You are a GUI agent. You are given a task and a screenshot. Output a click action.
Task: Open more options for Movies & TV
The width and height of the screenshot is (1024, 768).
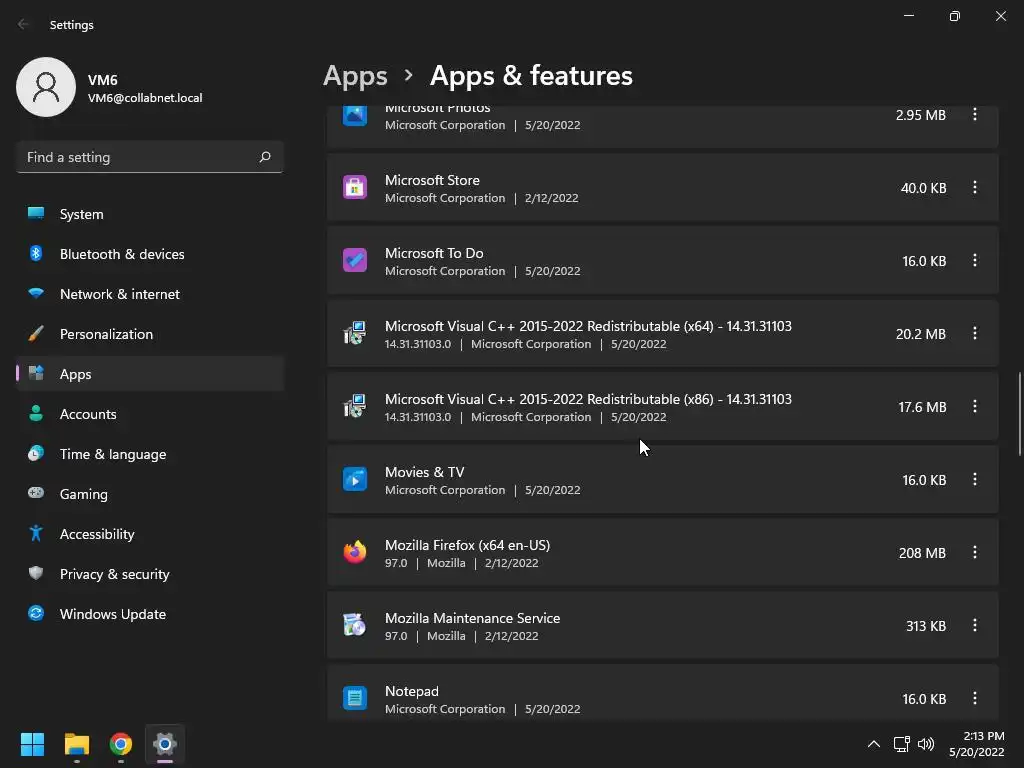[975, 479]
